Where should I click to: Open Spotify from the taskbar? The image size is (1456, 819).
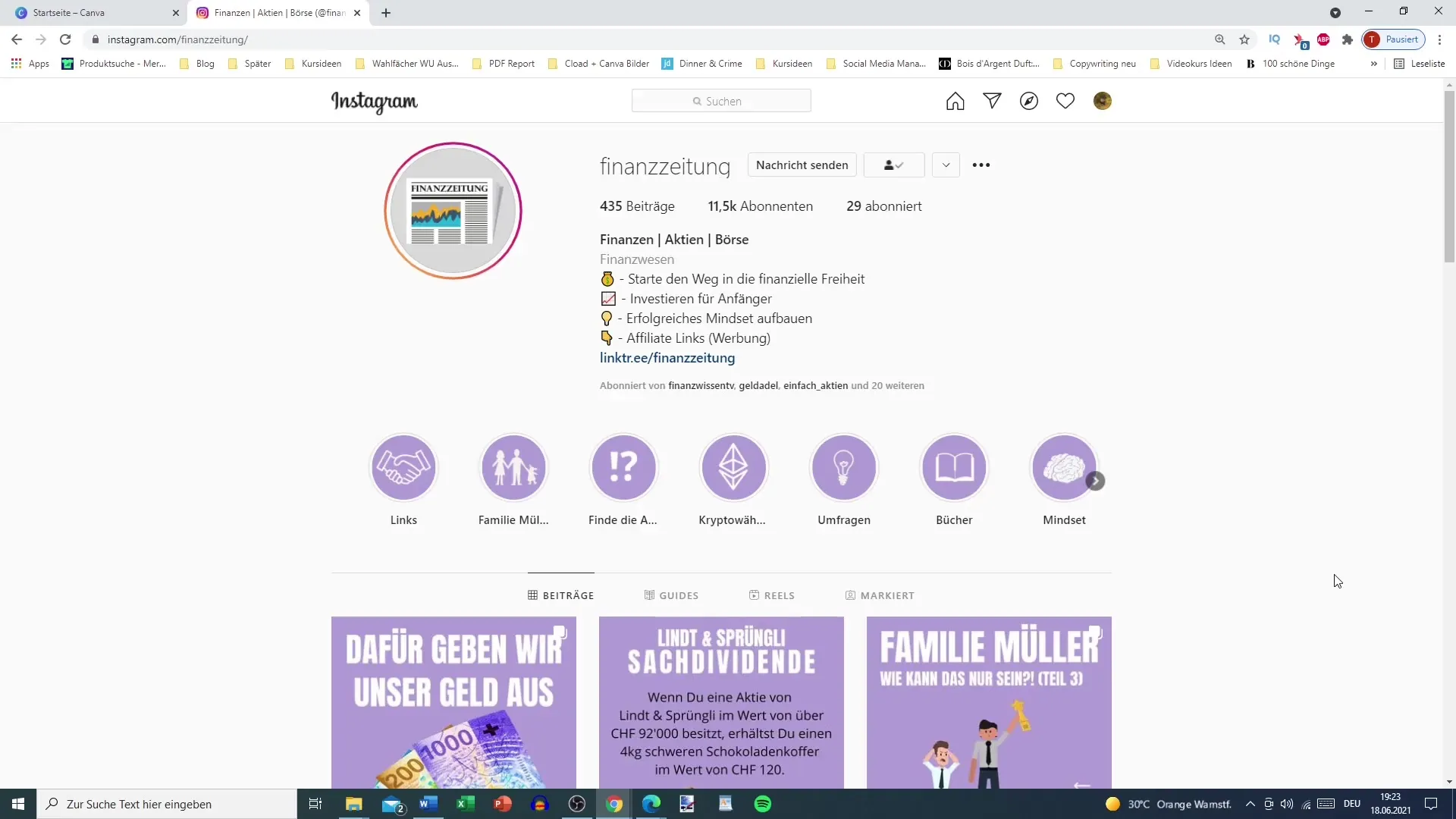[763, 804]
